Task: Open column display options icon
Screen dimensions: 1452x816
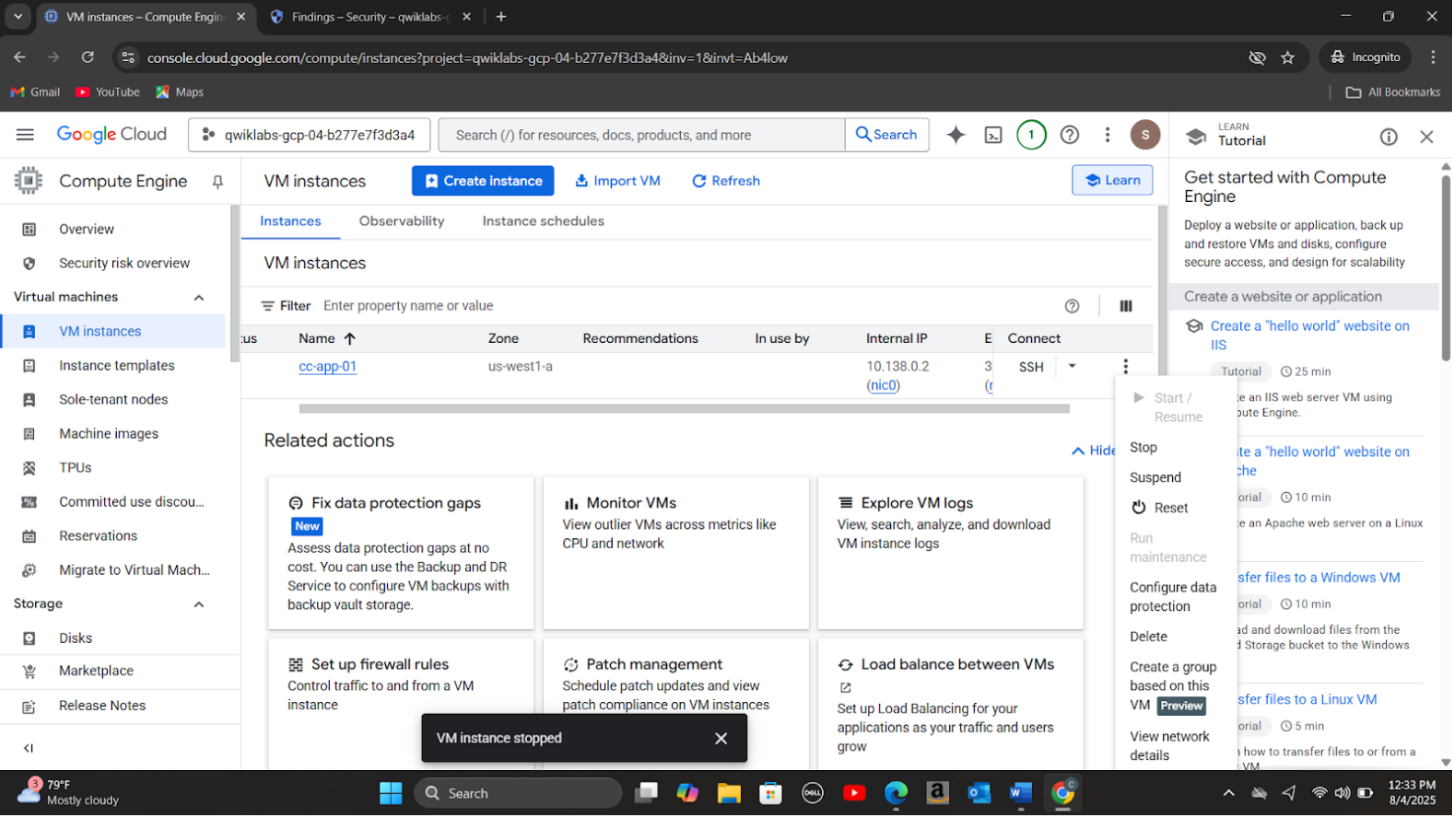Action: (1125, 306)
